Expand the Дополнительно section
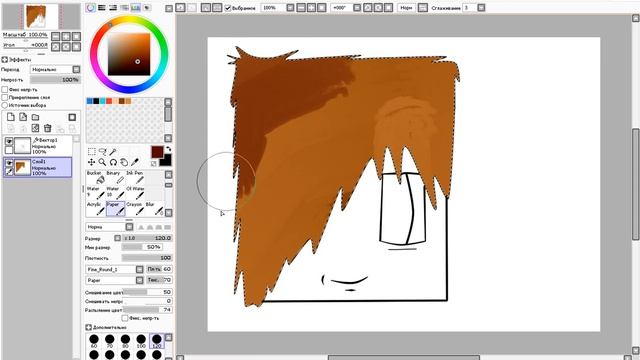 click(x=88, y=327)
